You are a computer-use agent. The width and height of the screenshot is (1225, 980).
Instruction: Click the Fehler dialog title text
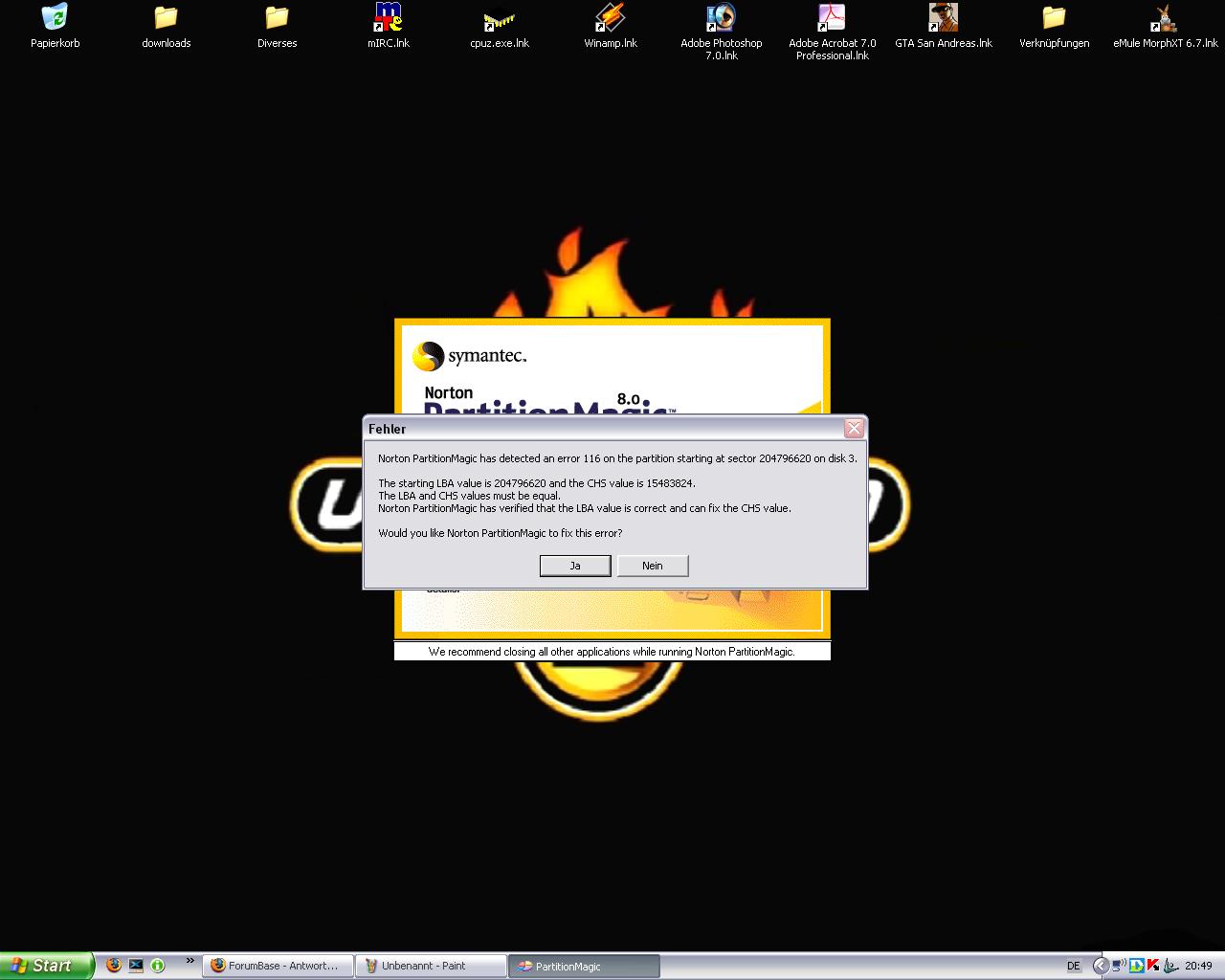click(388, 429)
